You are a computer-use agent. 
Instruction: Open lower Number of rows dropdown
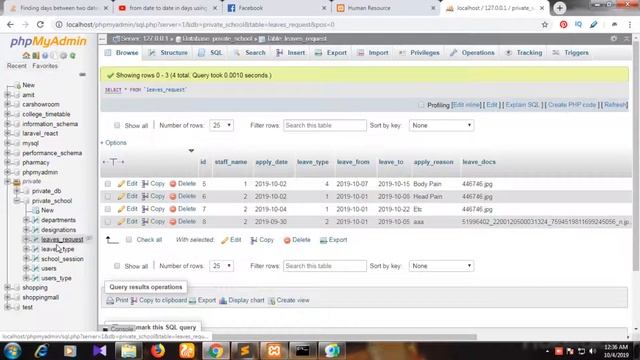(x=221, y=266)
